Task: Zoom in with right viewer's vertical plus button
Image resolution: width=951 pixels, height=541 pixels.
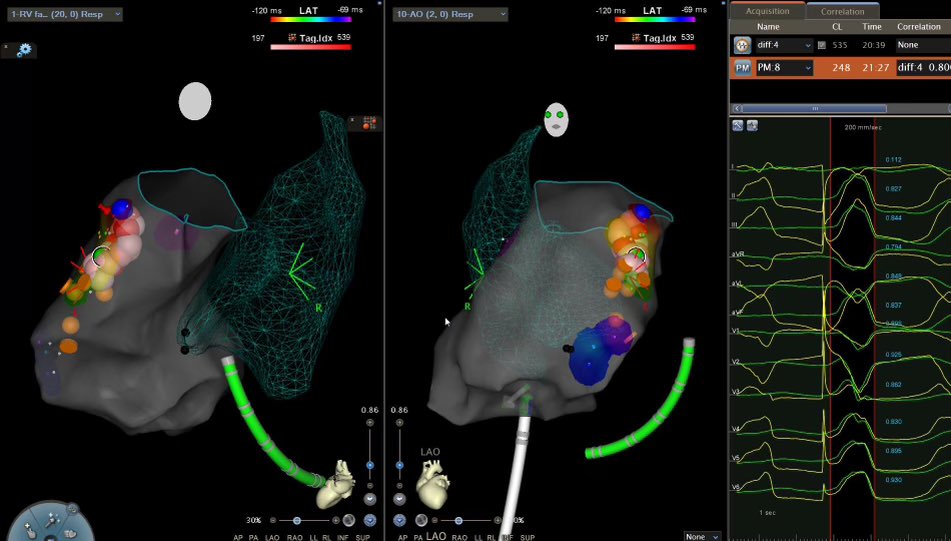Action: [400, 423]
